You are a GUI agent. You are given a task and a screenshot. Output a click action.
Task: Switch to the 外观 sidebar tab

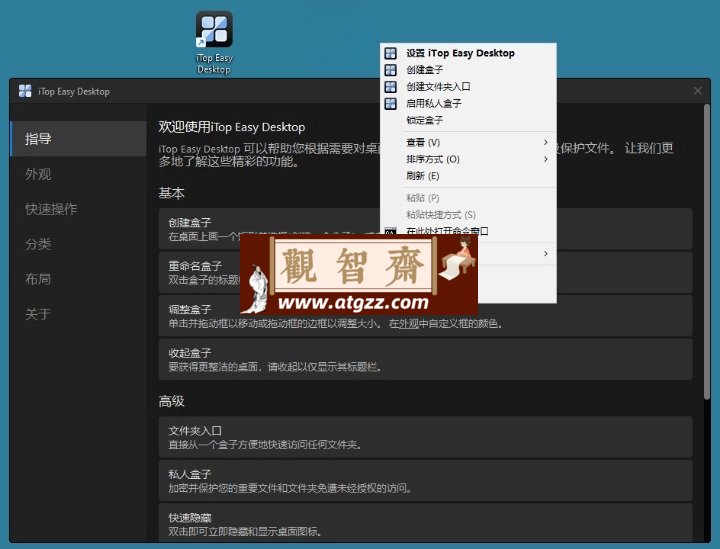point(79,174)
